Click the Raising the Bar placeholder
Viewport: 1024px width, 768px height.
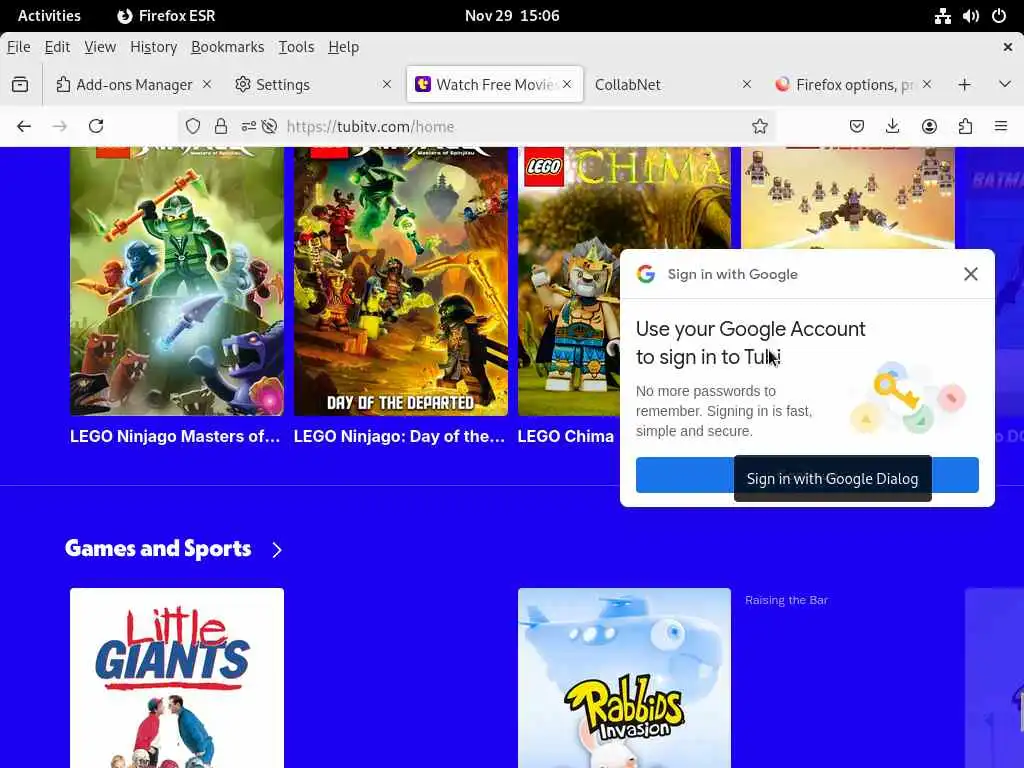click(786, 600)
